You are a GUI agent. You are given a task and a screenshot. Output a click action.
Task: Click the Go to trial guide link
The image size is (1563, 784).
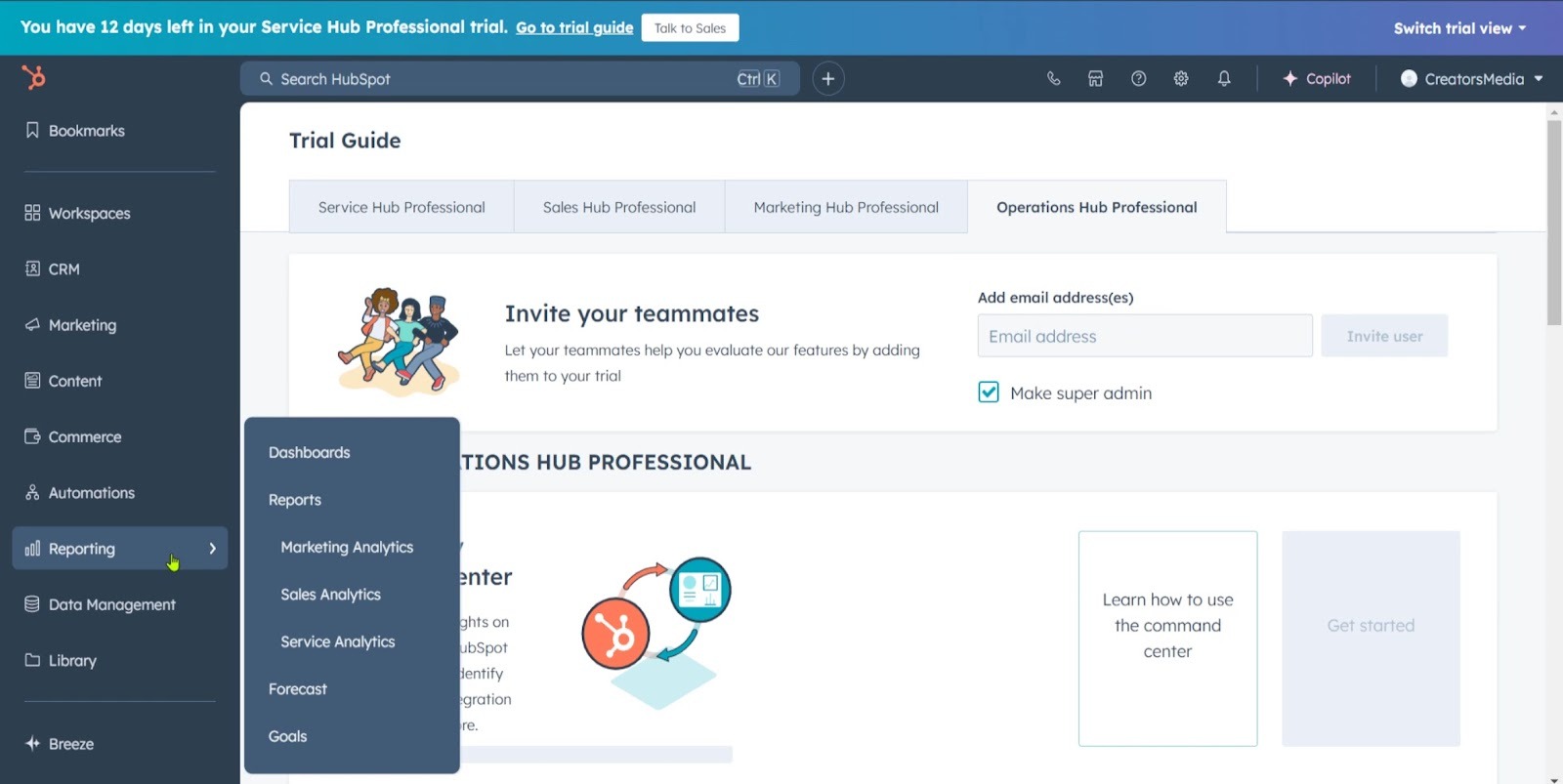[x=574, y=27]
